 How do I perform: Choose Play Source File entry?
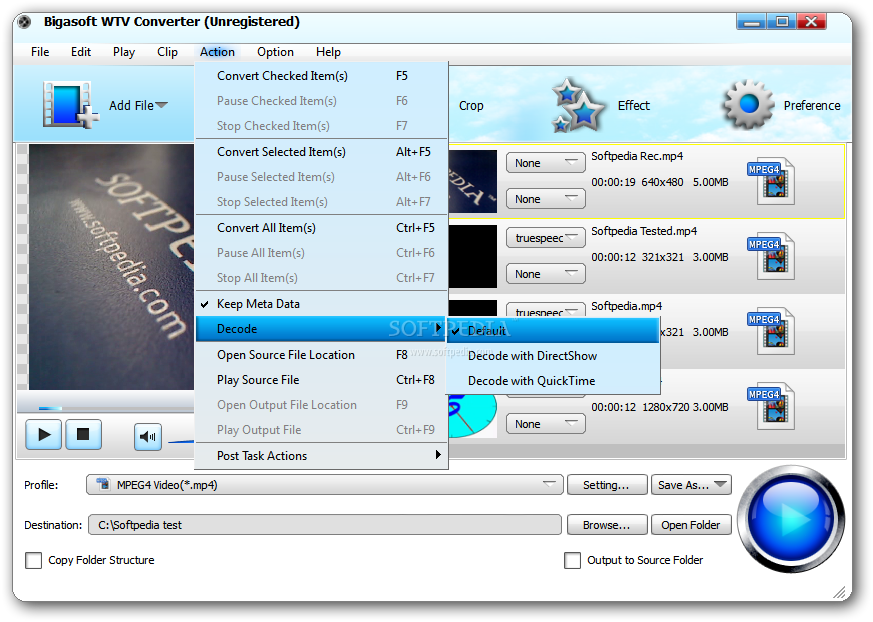(321, 380)
